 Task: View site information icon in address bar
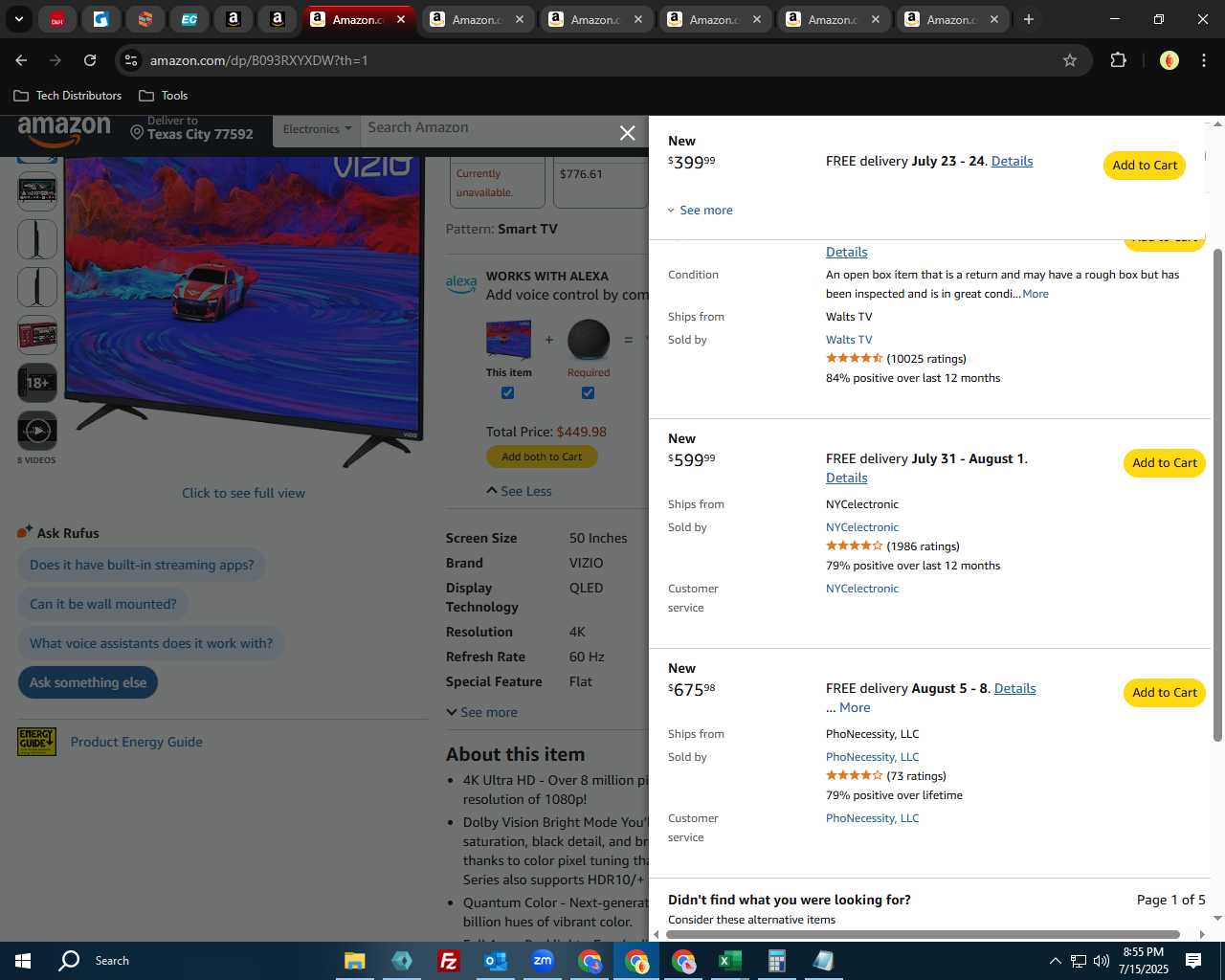pyautogui.click(x=131, y=60)
